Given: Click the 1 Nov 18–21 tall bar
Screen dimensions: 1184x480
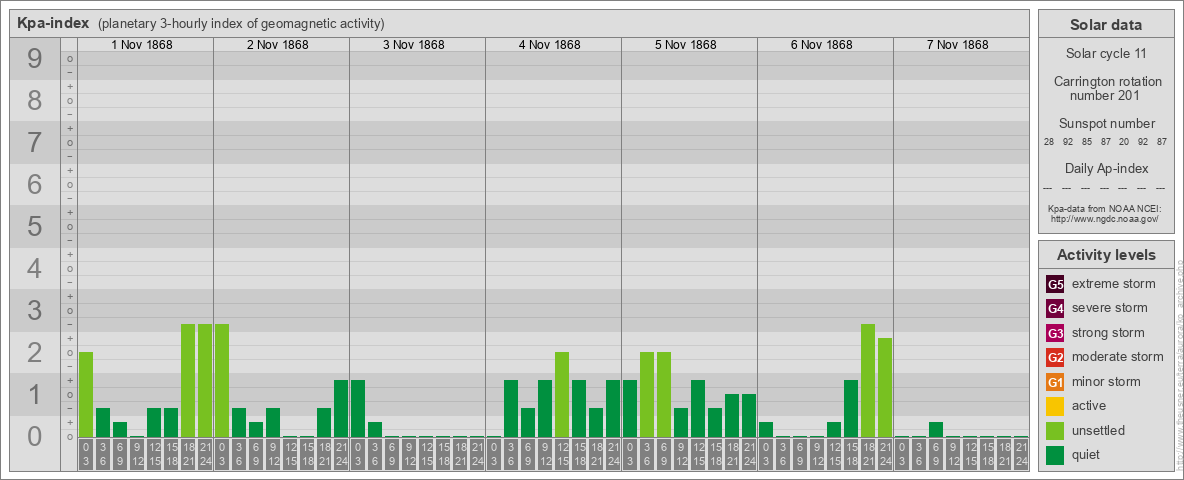Looking at the screenshot, I should click(x=188, y=380).
